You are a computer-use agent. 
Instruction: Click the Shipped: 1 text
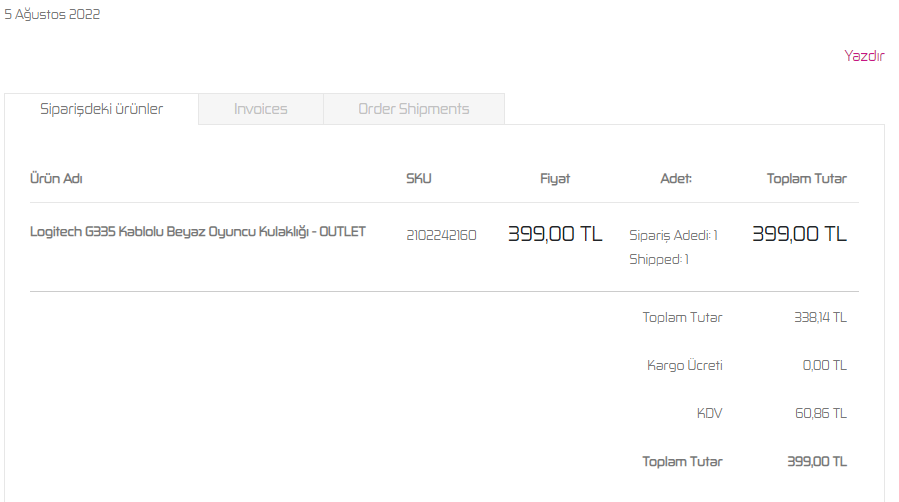[659, 259]
